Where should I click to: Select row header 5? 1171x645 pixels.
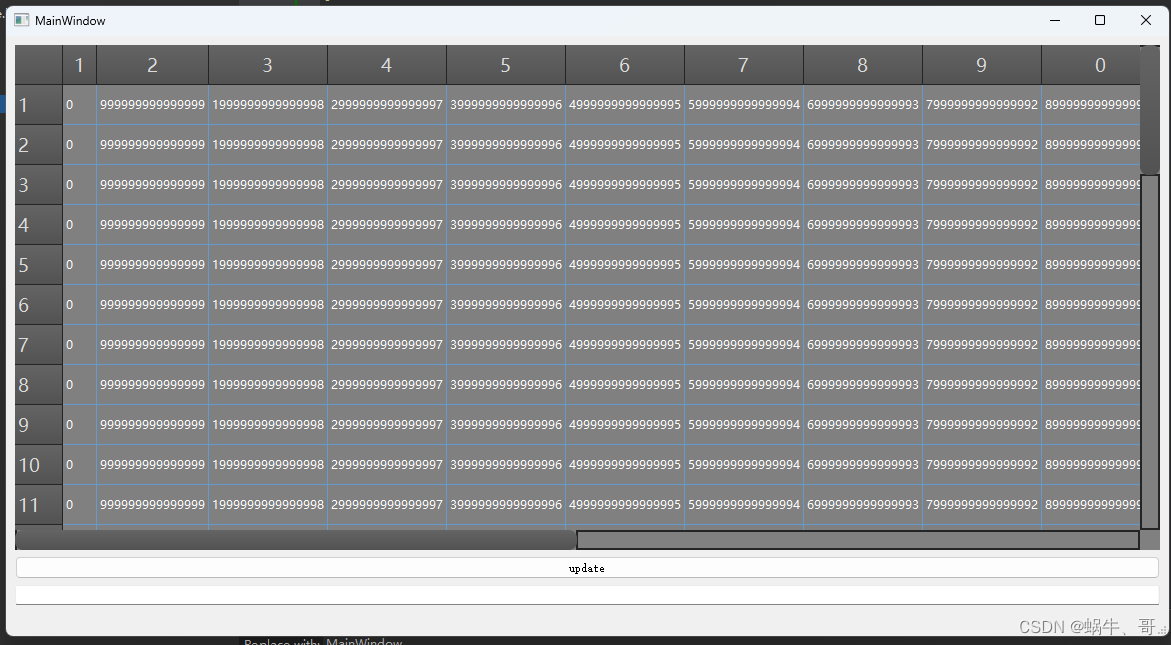[38, 265]
